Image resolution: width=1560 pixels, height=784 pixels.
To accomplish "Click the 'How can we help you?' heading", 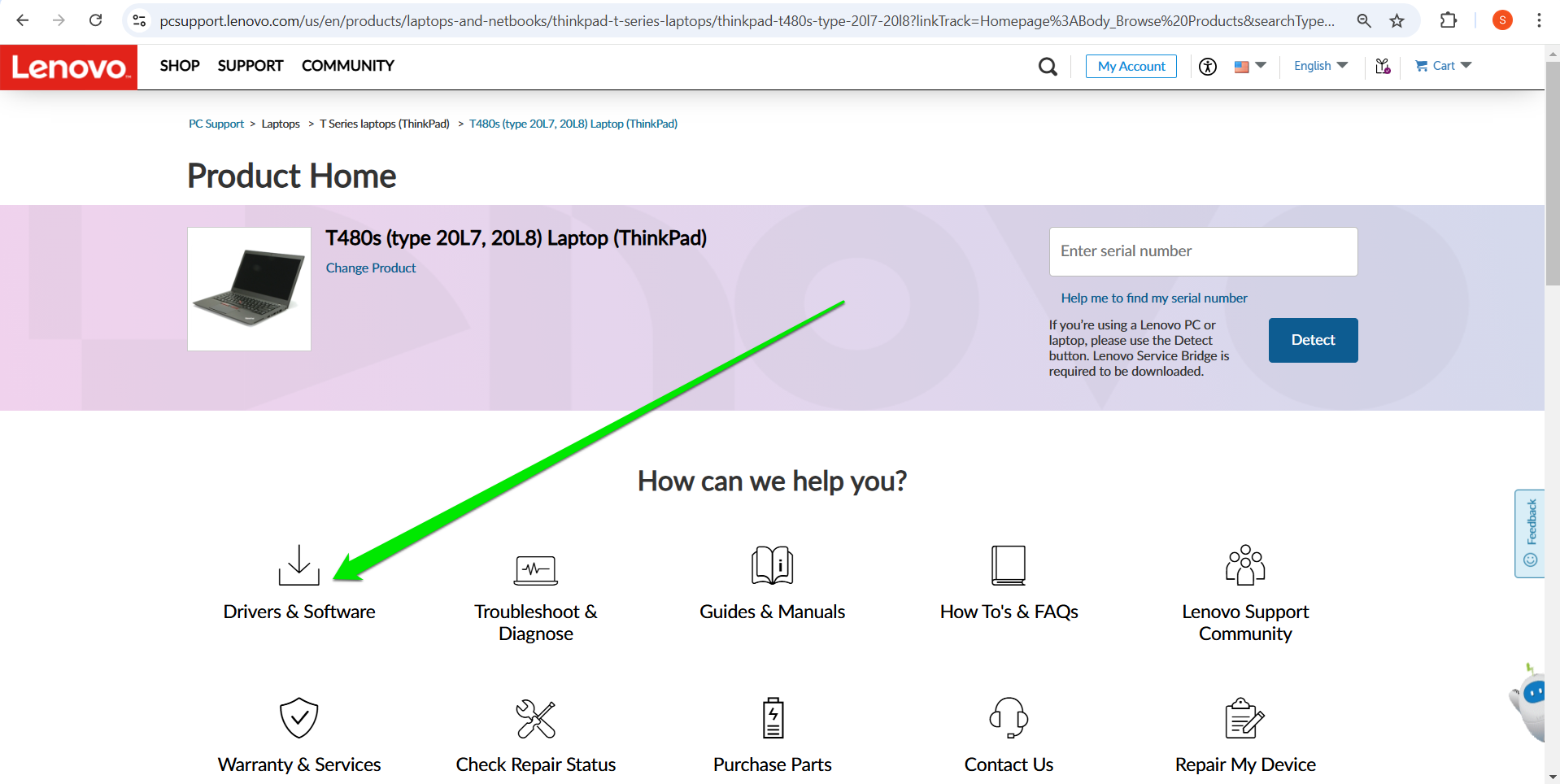I will 772,481.
